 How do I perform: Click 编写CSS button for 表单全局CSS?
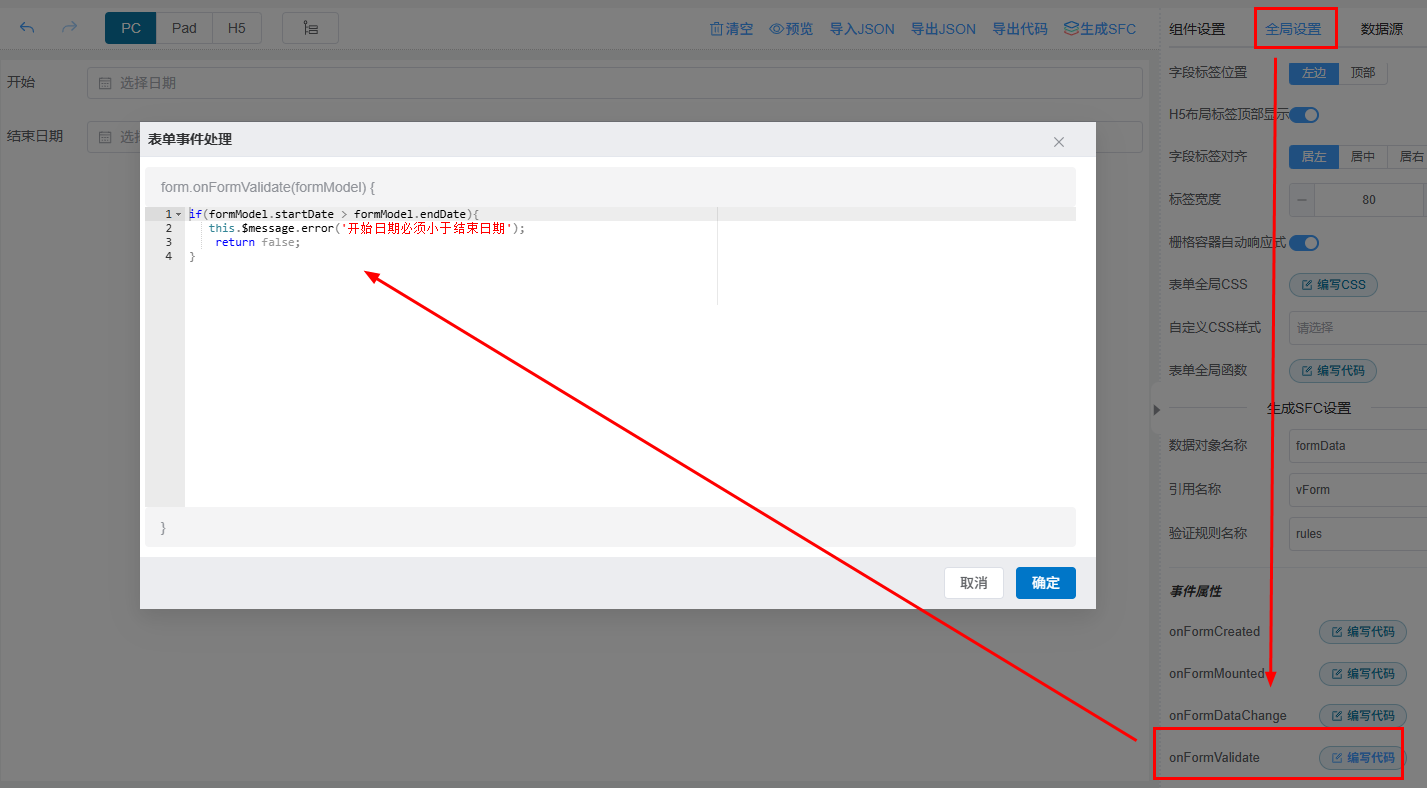(1333, 285)
